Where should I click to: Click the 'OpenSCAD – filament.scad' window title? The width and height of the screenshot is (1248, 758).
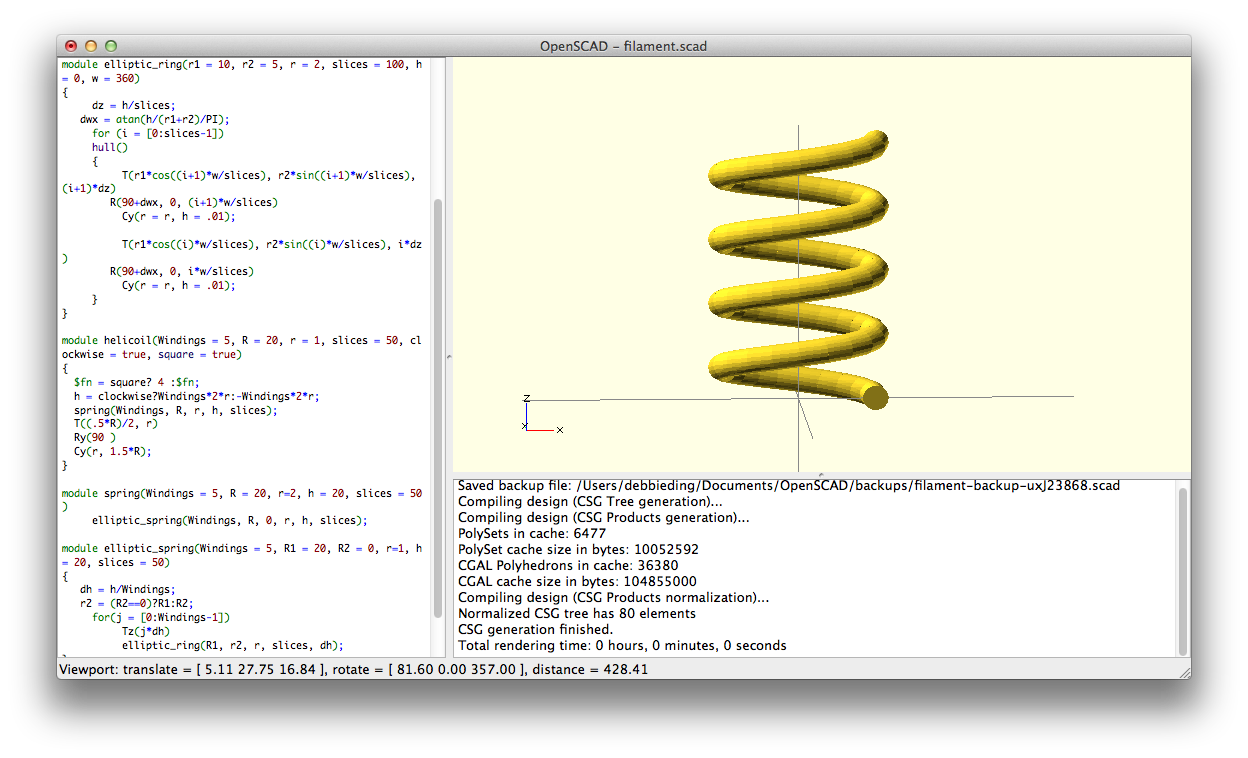coord(623,46)
